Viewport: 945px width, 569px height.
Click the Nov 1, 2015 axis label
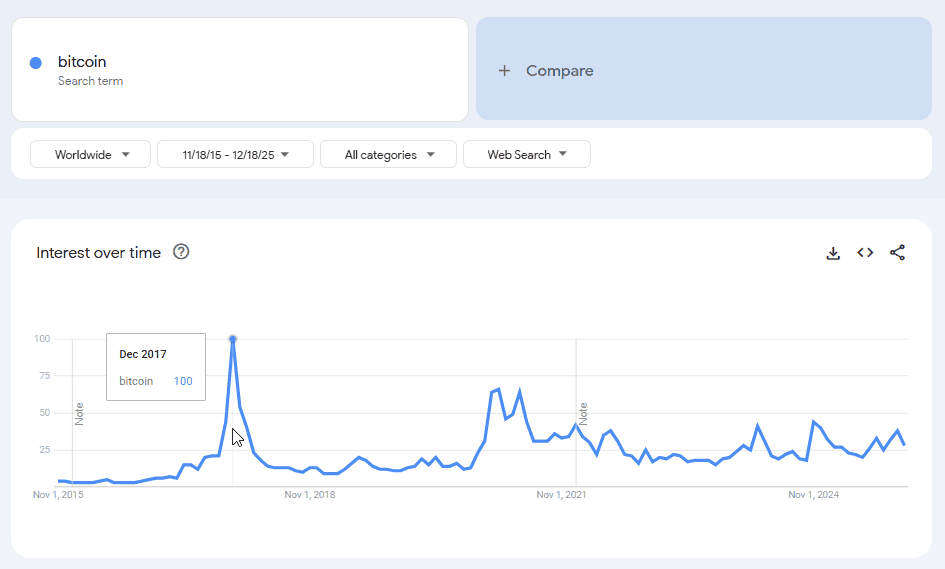[x=58, y=495]
